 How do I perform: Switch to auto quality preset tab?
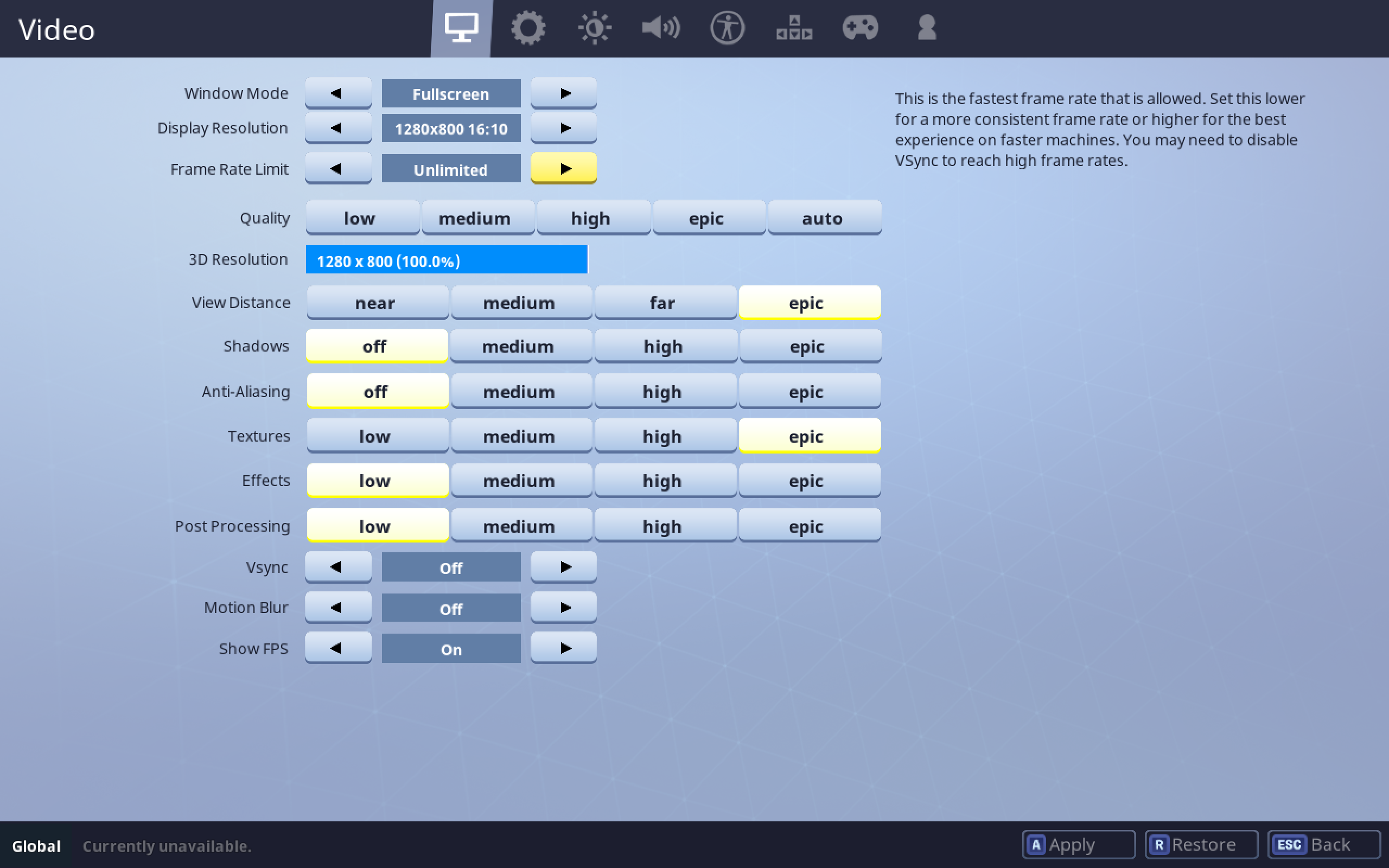tap(822, 218)
